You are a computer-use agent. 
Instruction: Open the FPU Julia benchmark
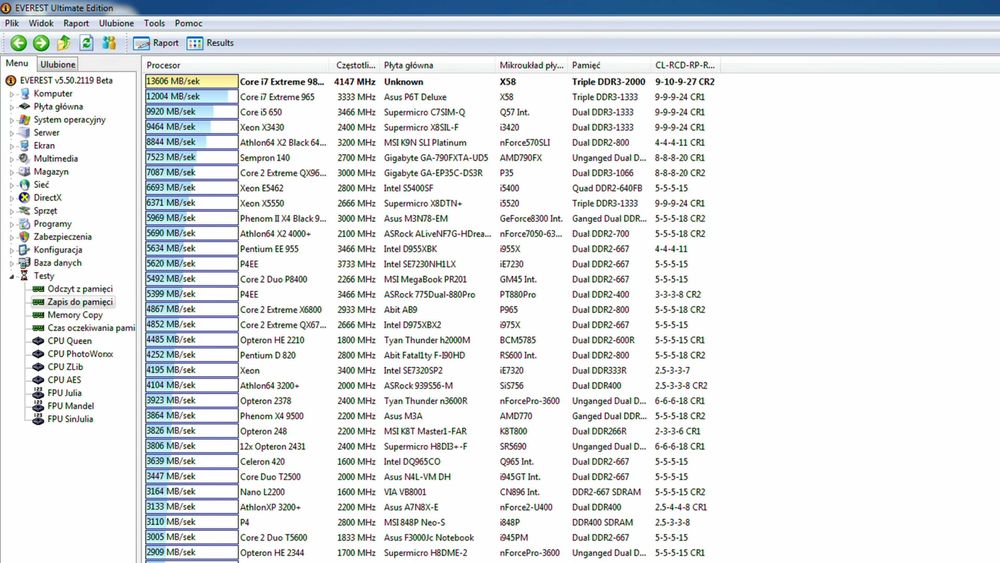(64, 393)
